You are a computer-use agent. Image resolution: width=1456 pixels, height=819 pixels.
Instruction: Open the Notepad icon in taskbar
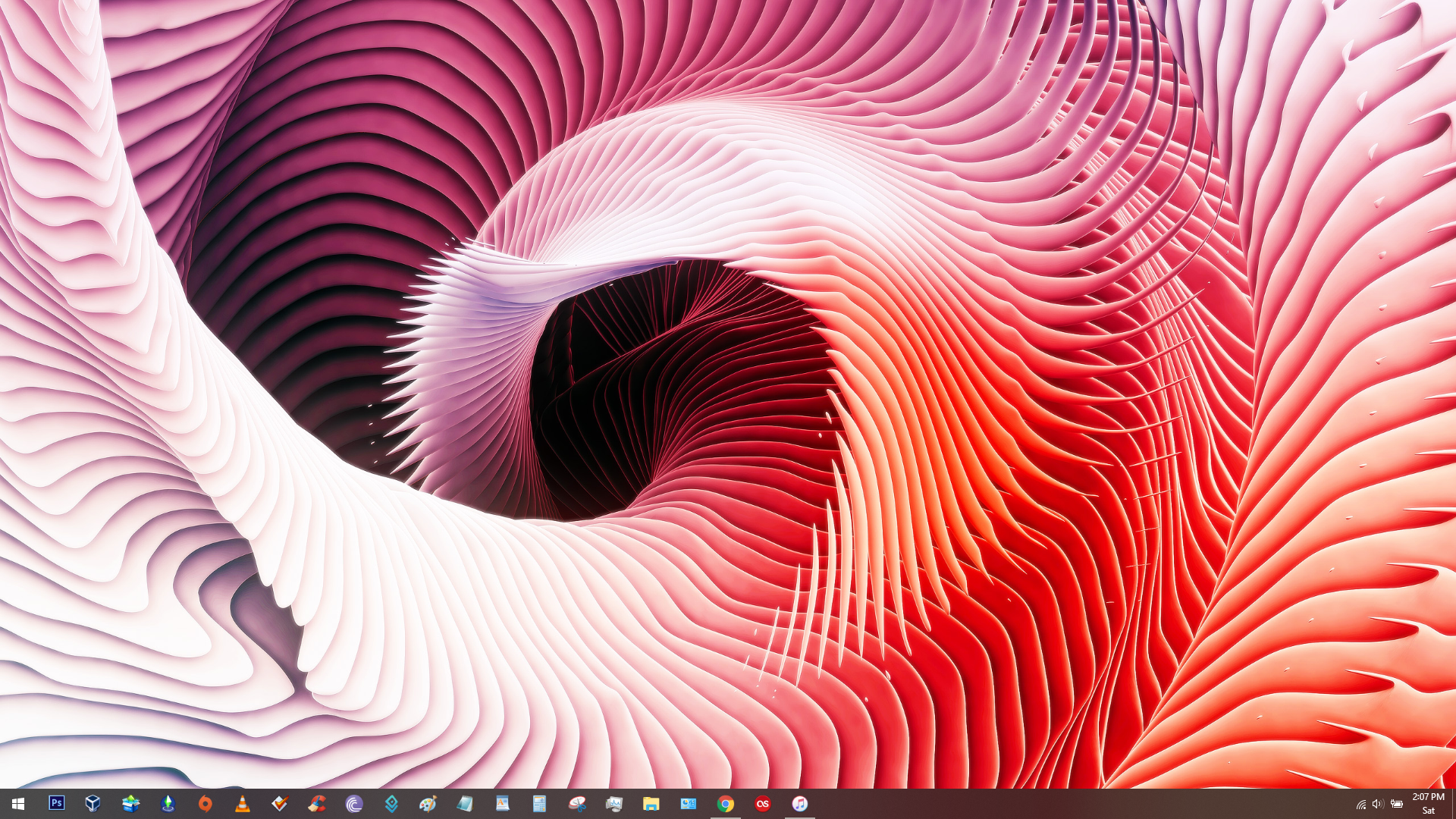click(465, 803)
